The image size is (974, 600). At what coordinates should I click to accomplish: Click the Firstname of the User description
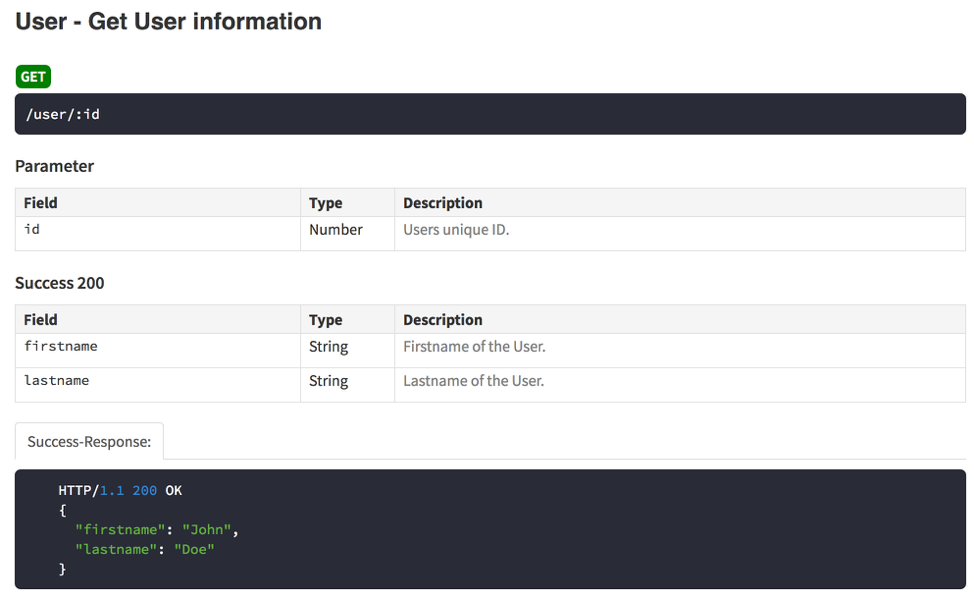coord(474,347)
